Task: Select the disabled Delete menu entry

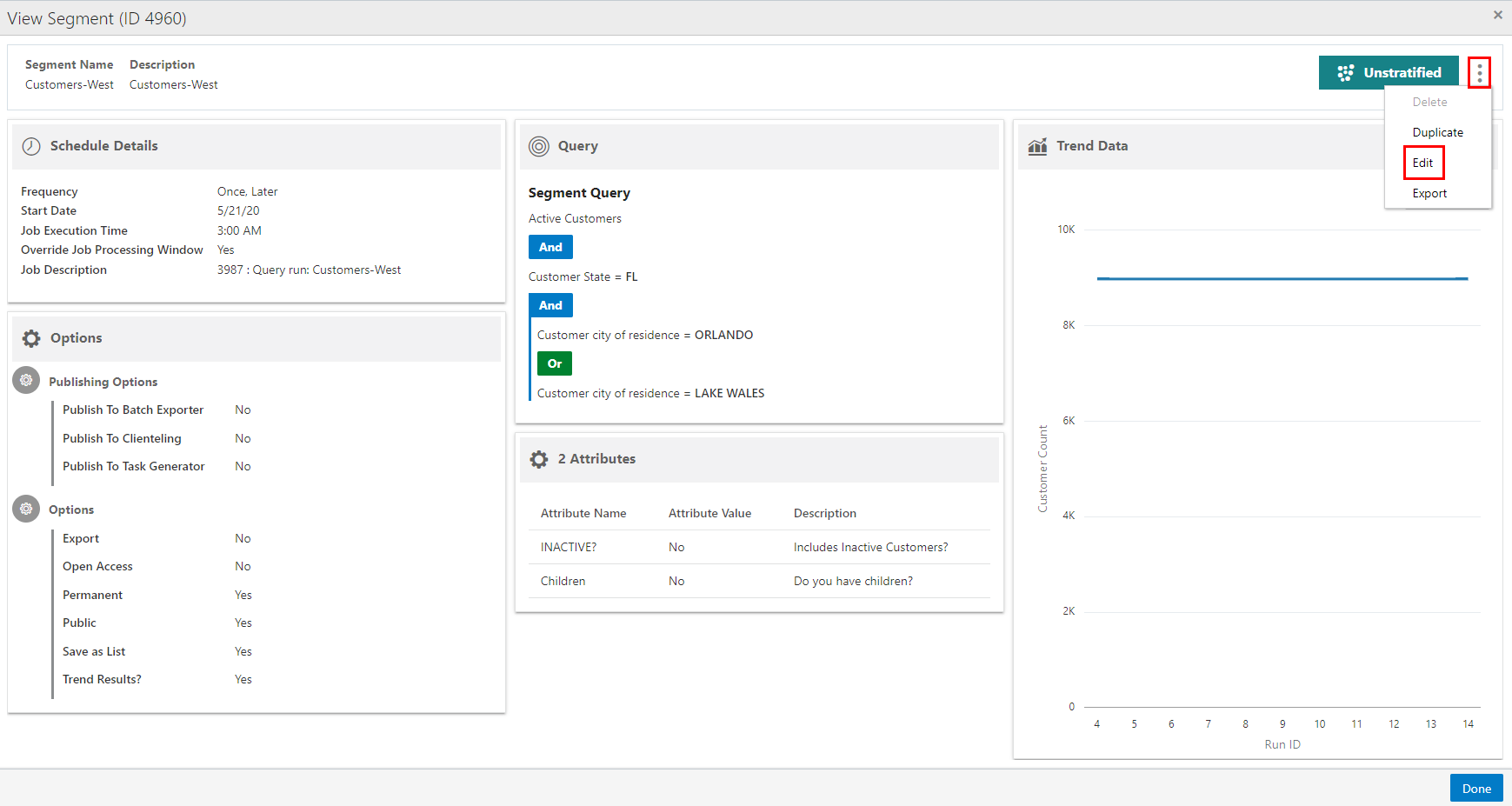Action: click(1429, 102)
